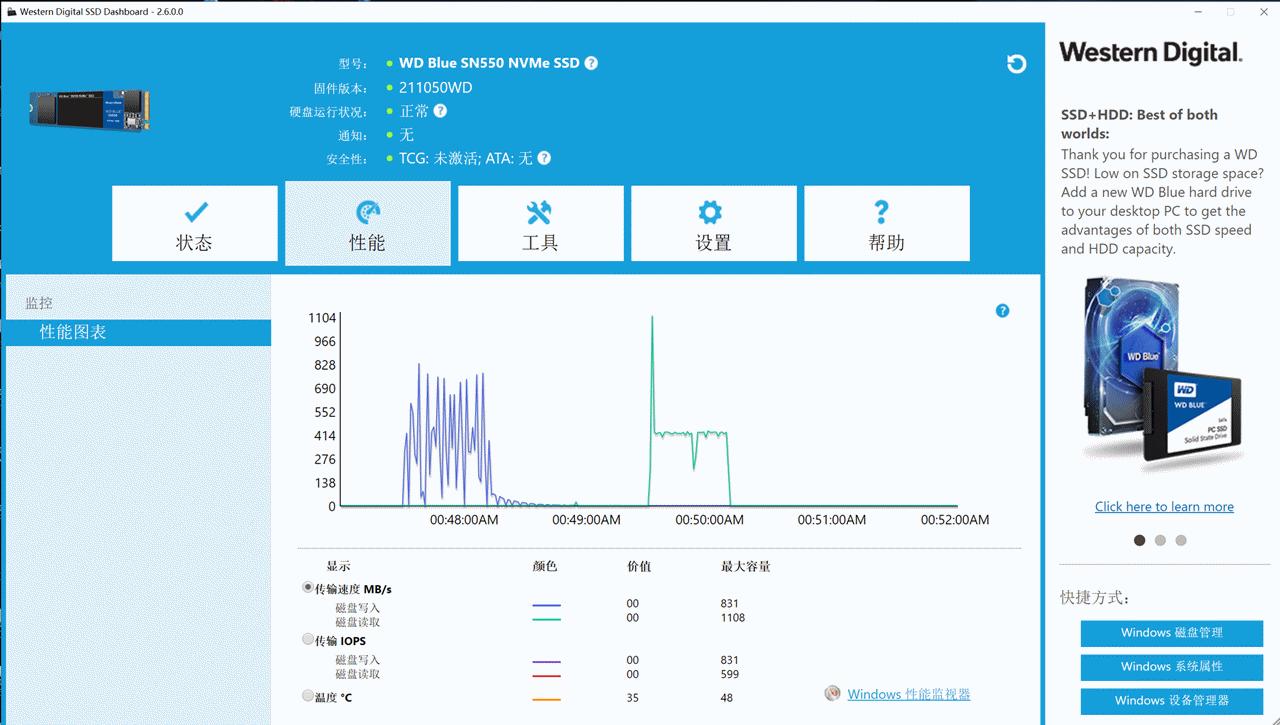Enable the 传输 IOPS display option
This screenshot has width=1280, height=725.
click(x=309, y=640)
